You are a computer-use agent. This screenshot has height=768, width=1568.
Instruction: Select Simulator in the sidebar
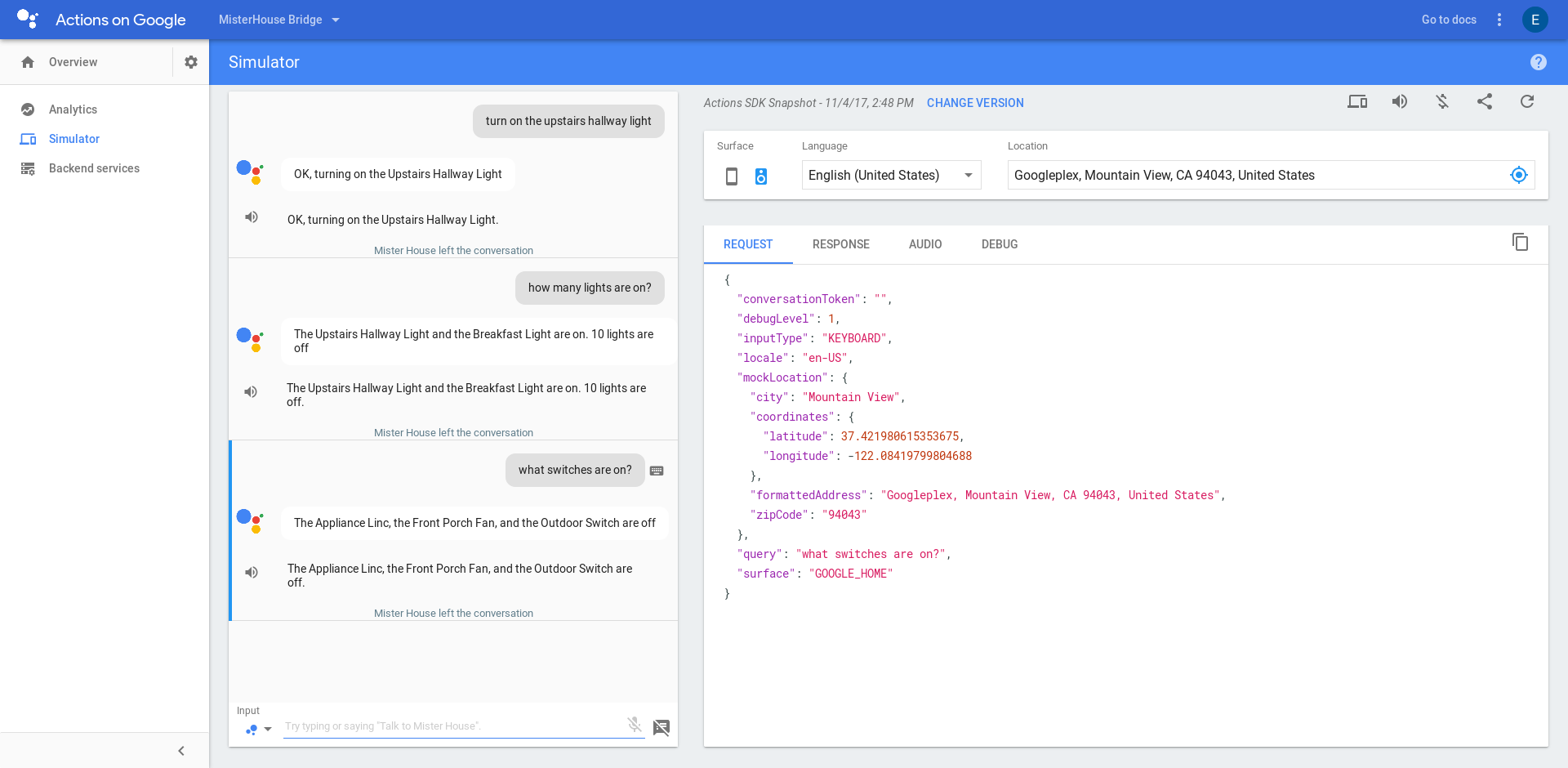pyautogui.click(x=74, y=139)
